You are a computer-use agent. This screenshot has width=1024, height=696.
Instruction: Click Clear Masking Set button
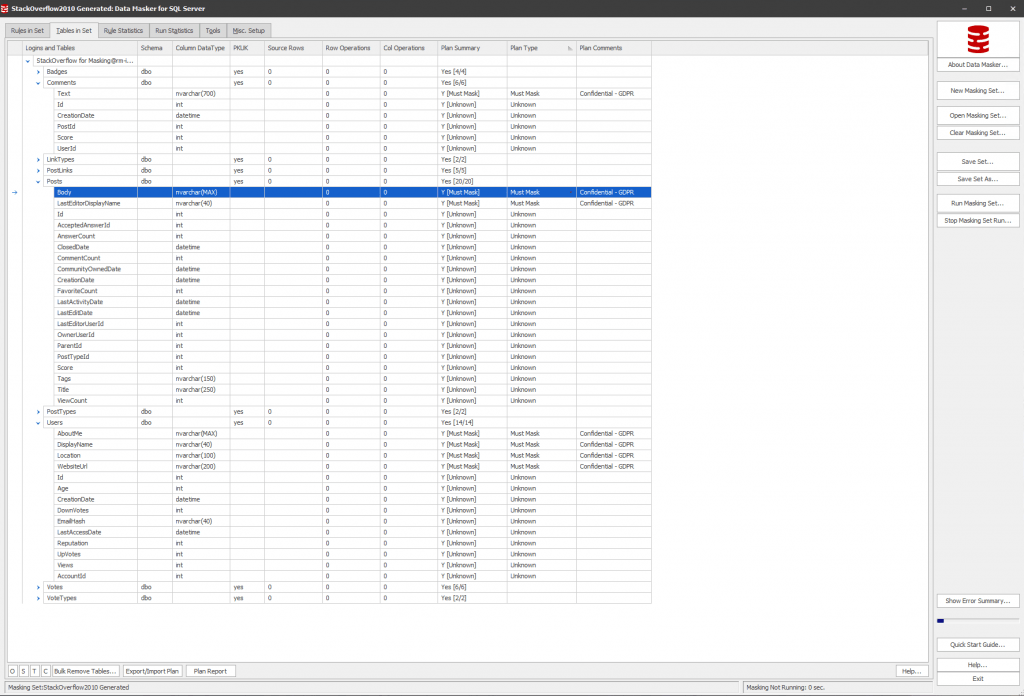[978, 133]
